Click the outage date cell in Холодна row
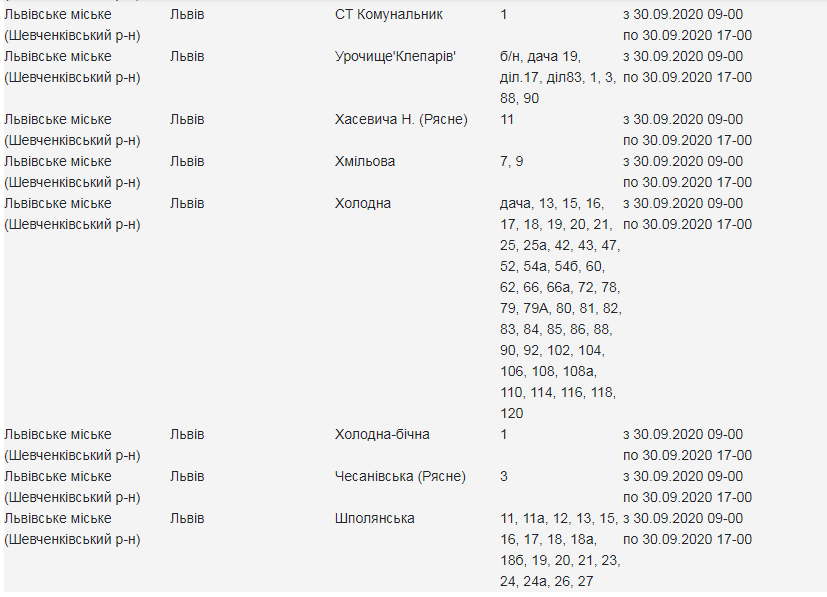 pyautogui.click(x=687, y=213)
